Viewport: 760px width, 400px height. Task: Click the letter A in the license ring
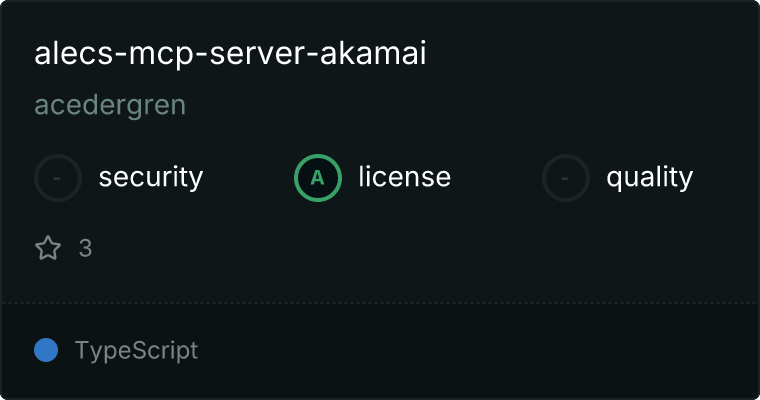317,178
